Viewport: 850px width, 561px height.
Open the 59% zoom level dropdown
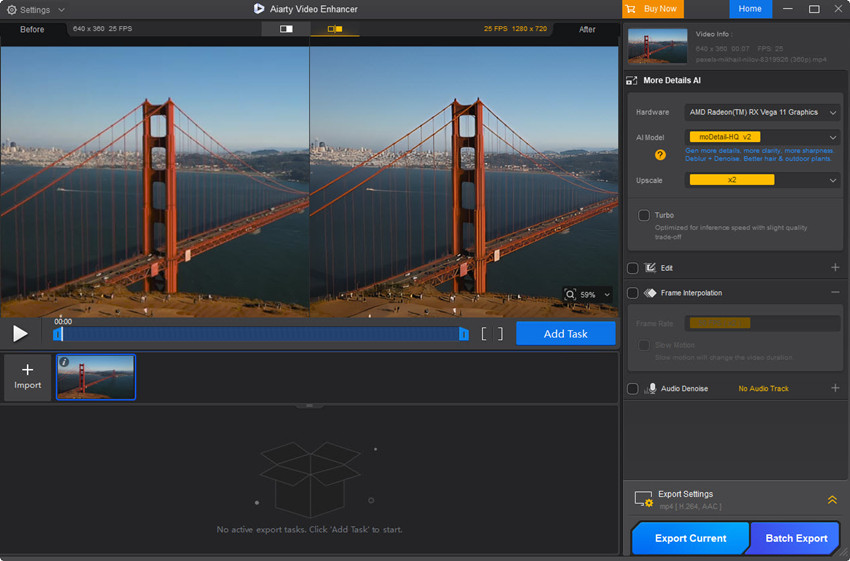tap(607, 295)
